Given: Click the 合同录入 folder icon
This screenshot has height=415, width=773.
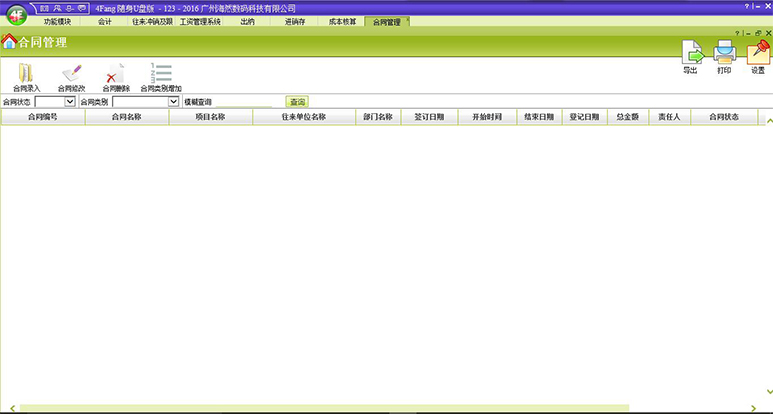Looking at the screenshot, I should pyautogui.click(x=26, y=73).
